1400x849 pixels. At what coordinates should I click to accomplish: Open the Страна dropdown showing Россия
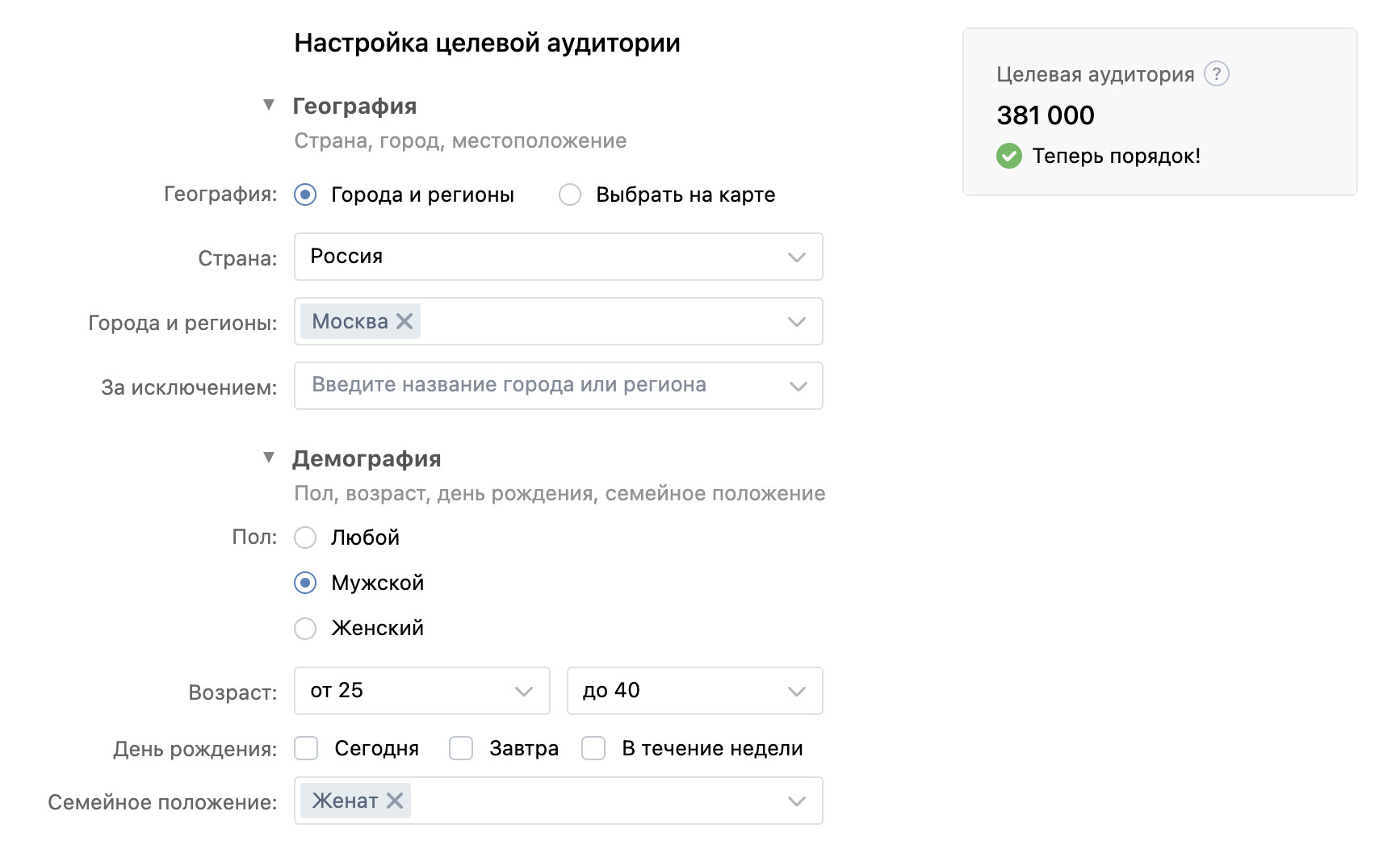(558, 257)
